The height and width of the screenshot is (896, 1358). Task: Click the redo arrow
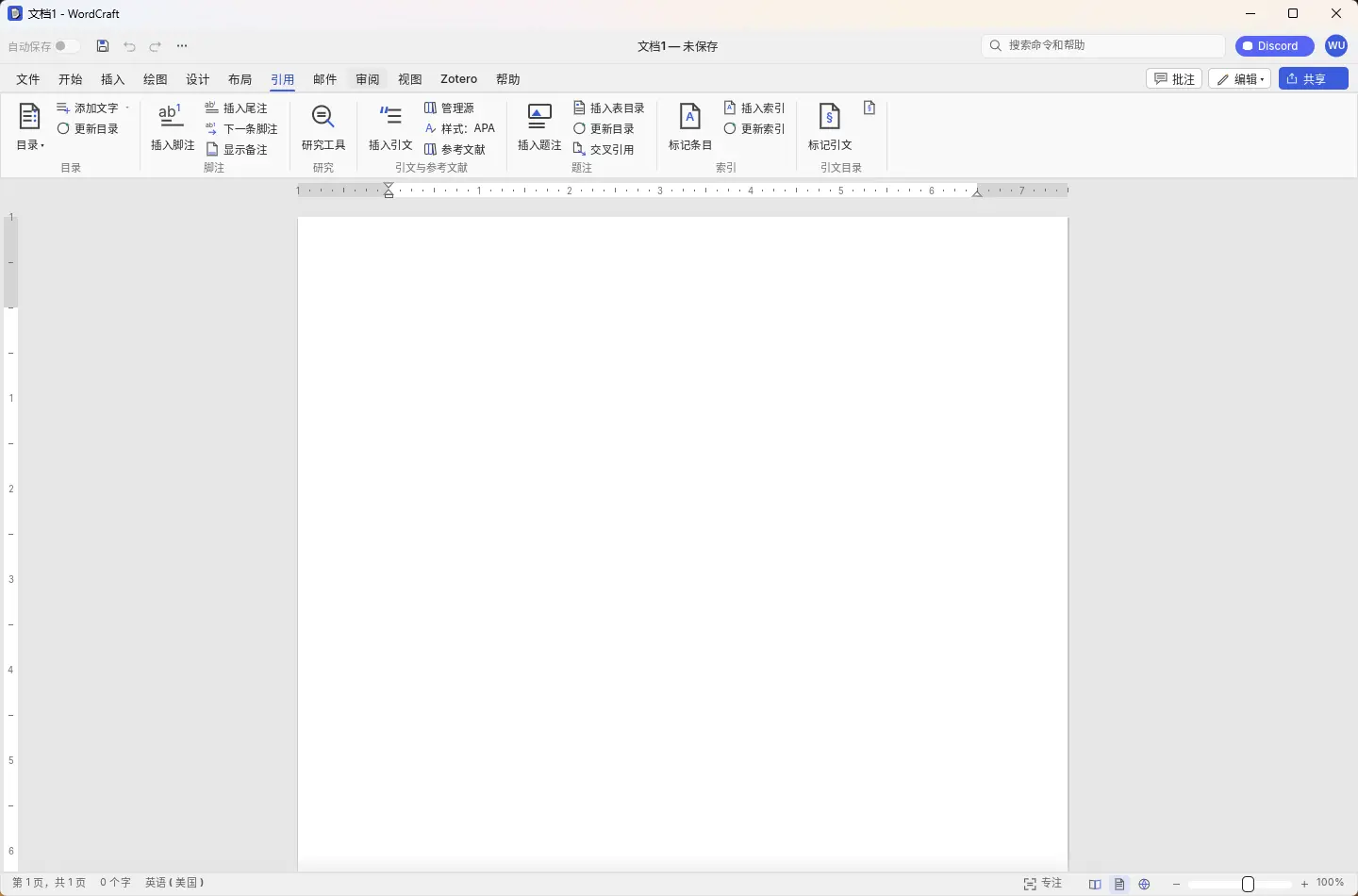156,46
